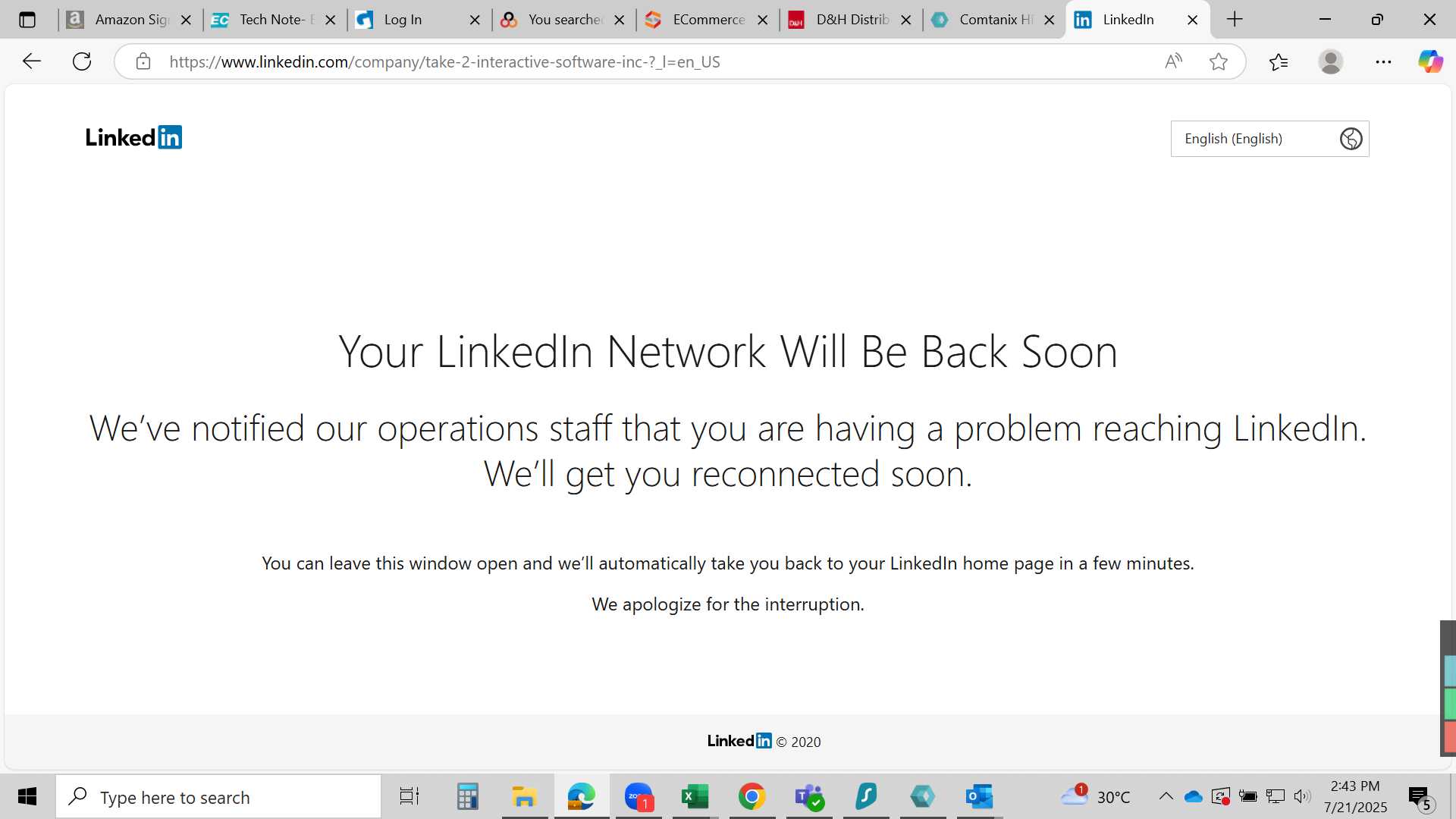Refresh the LinkedIn page
The height and width of the screenshot is (819, 1456).
[x=82, y=61]
